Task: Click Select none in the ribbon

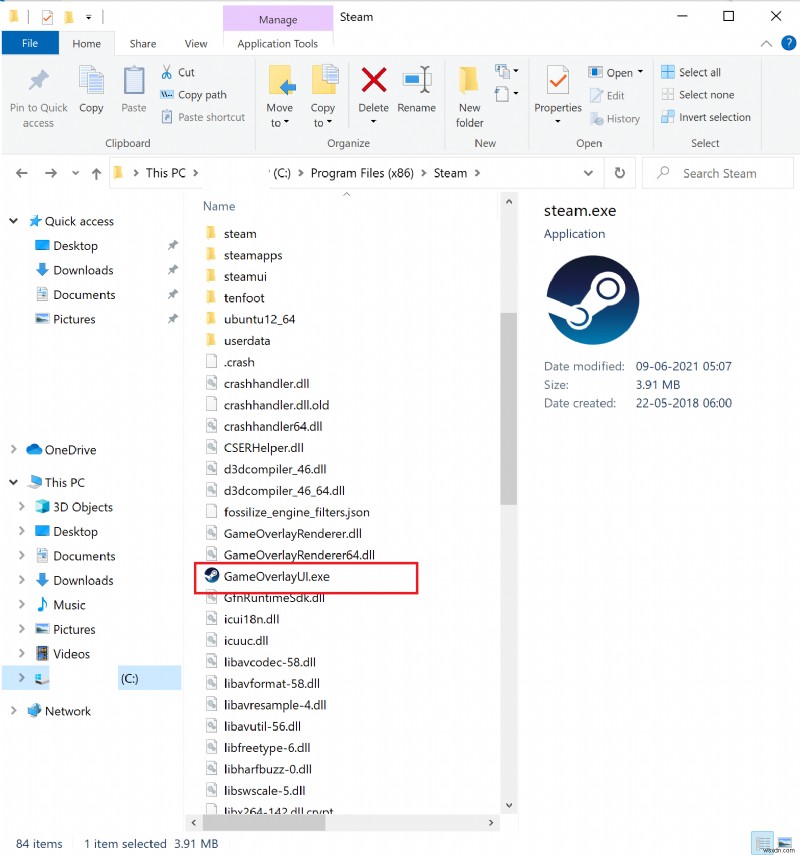Action: (697, 95)
